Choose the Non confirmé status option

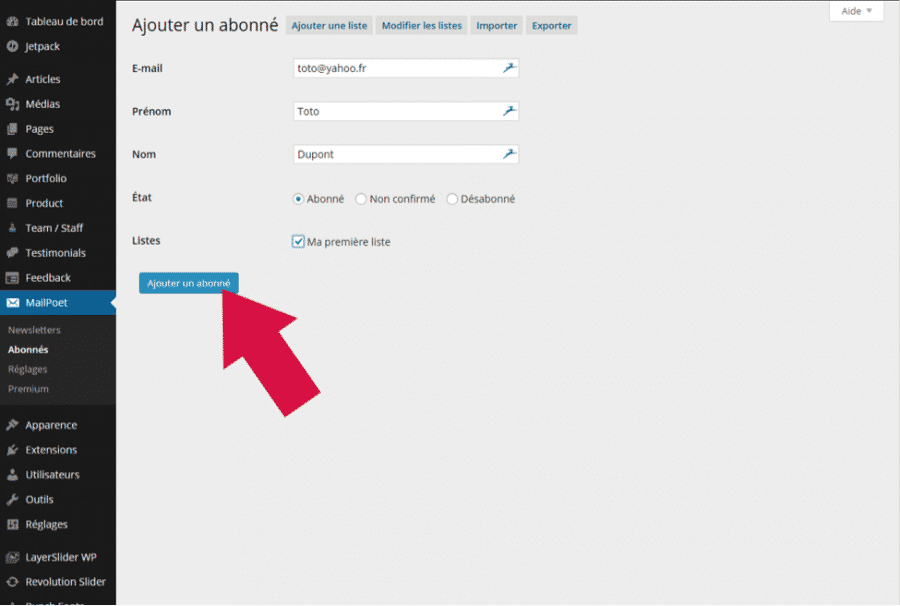click(x=361, y=199)
